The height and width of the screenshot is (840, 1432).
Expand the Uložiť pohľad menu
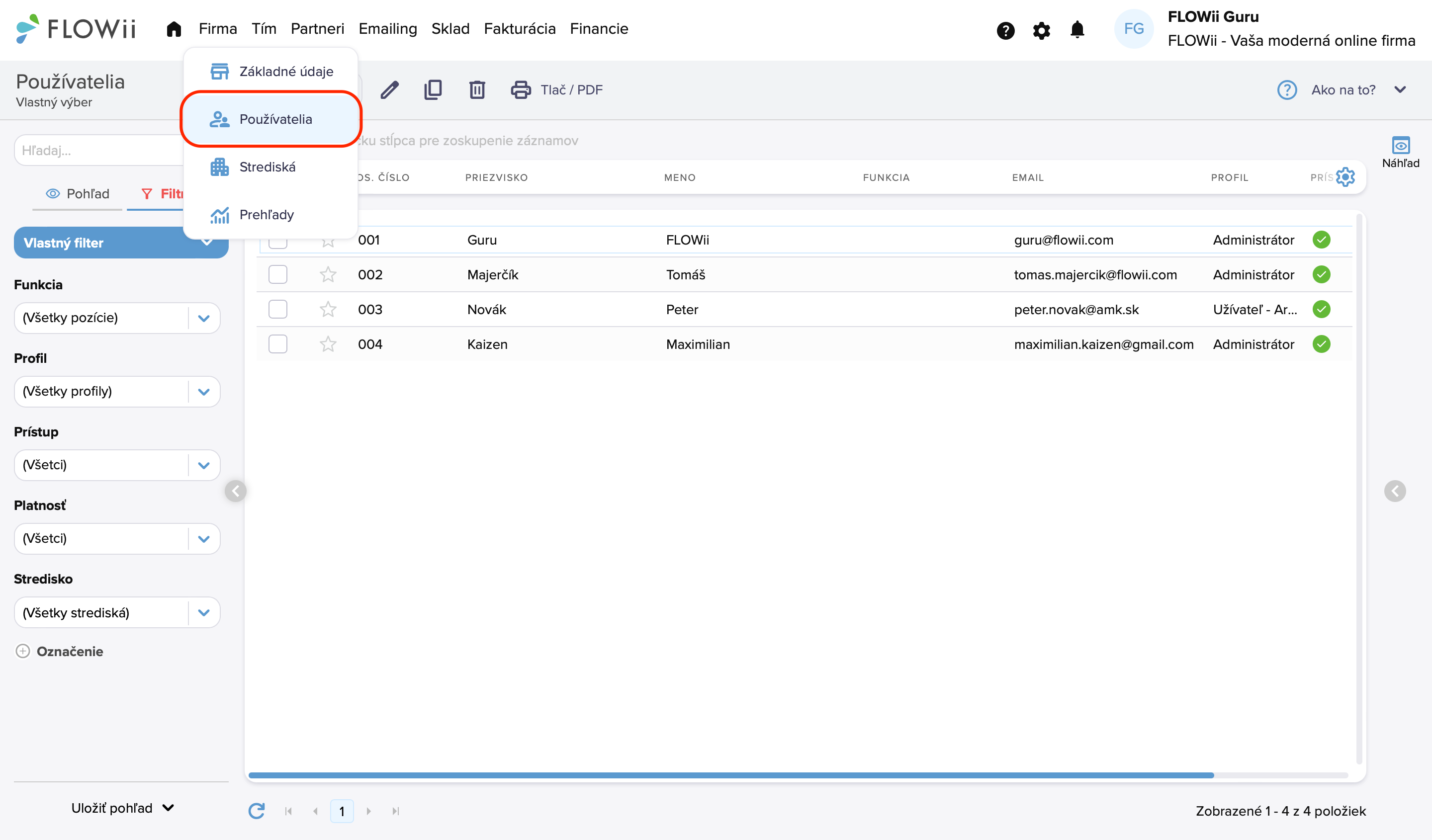(x=122, y=808)
